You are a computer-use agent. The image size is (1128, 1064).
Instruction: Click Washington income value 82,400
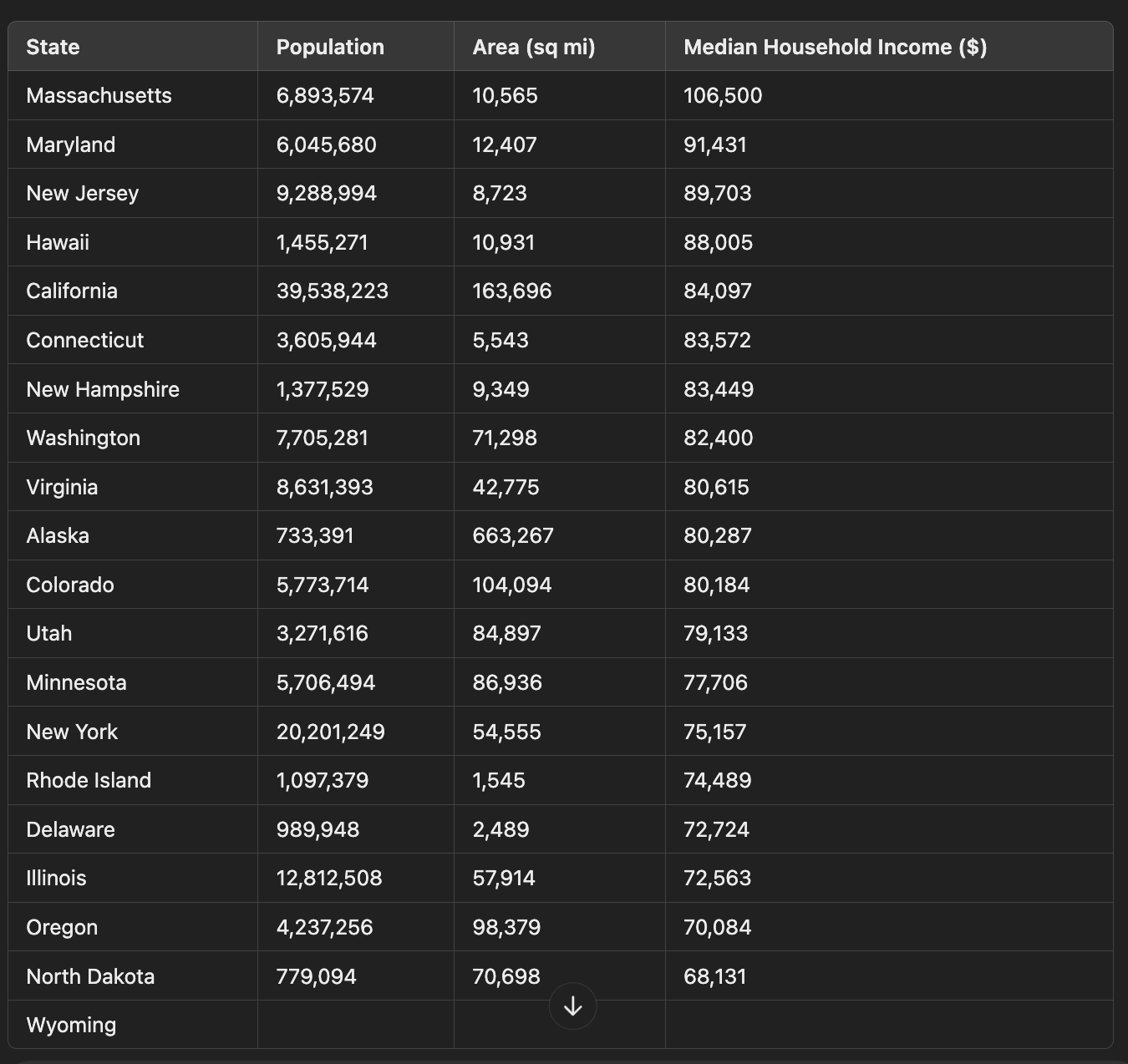[x=719, y=438]
